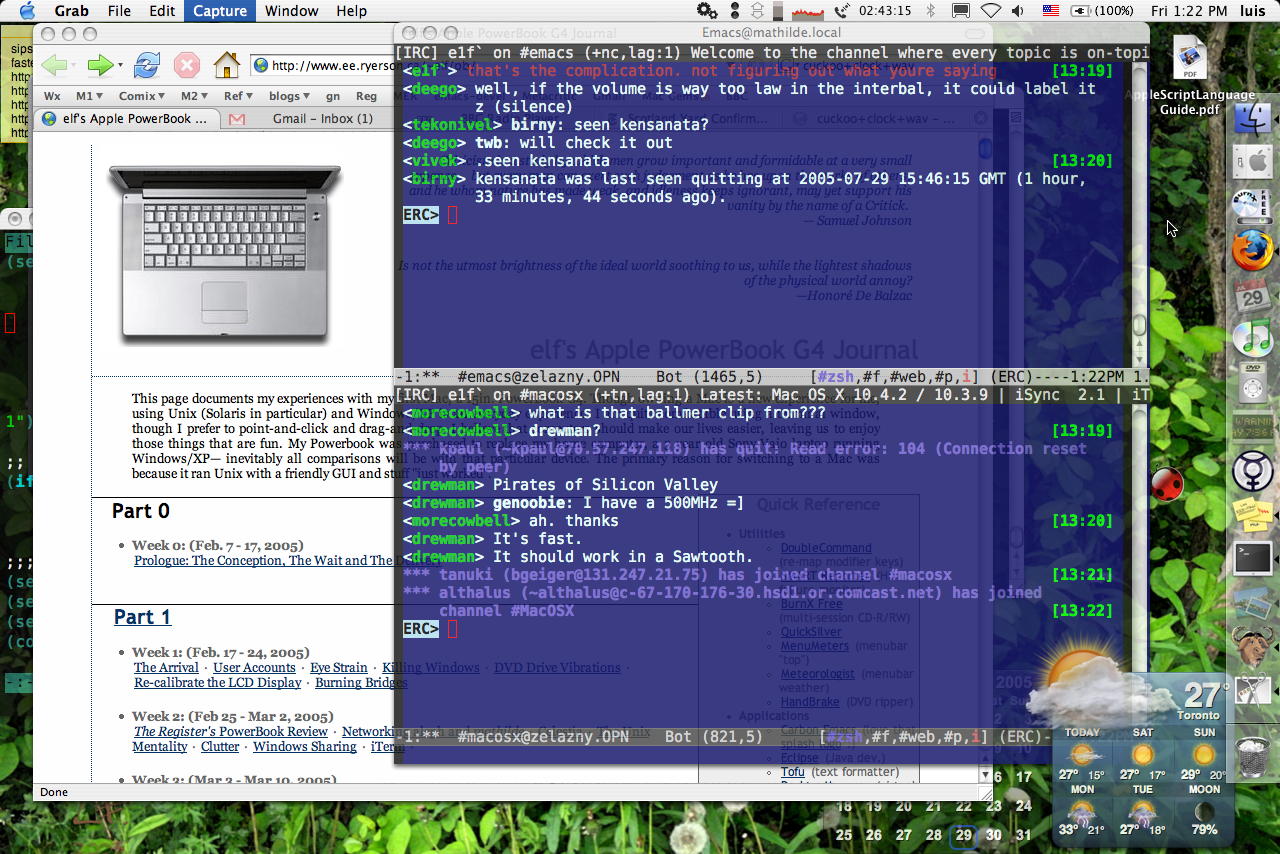1280x854 pixels.
Task: Open the 'Windows Sharing' link
Action: (305, 747)
